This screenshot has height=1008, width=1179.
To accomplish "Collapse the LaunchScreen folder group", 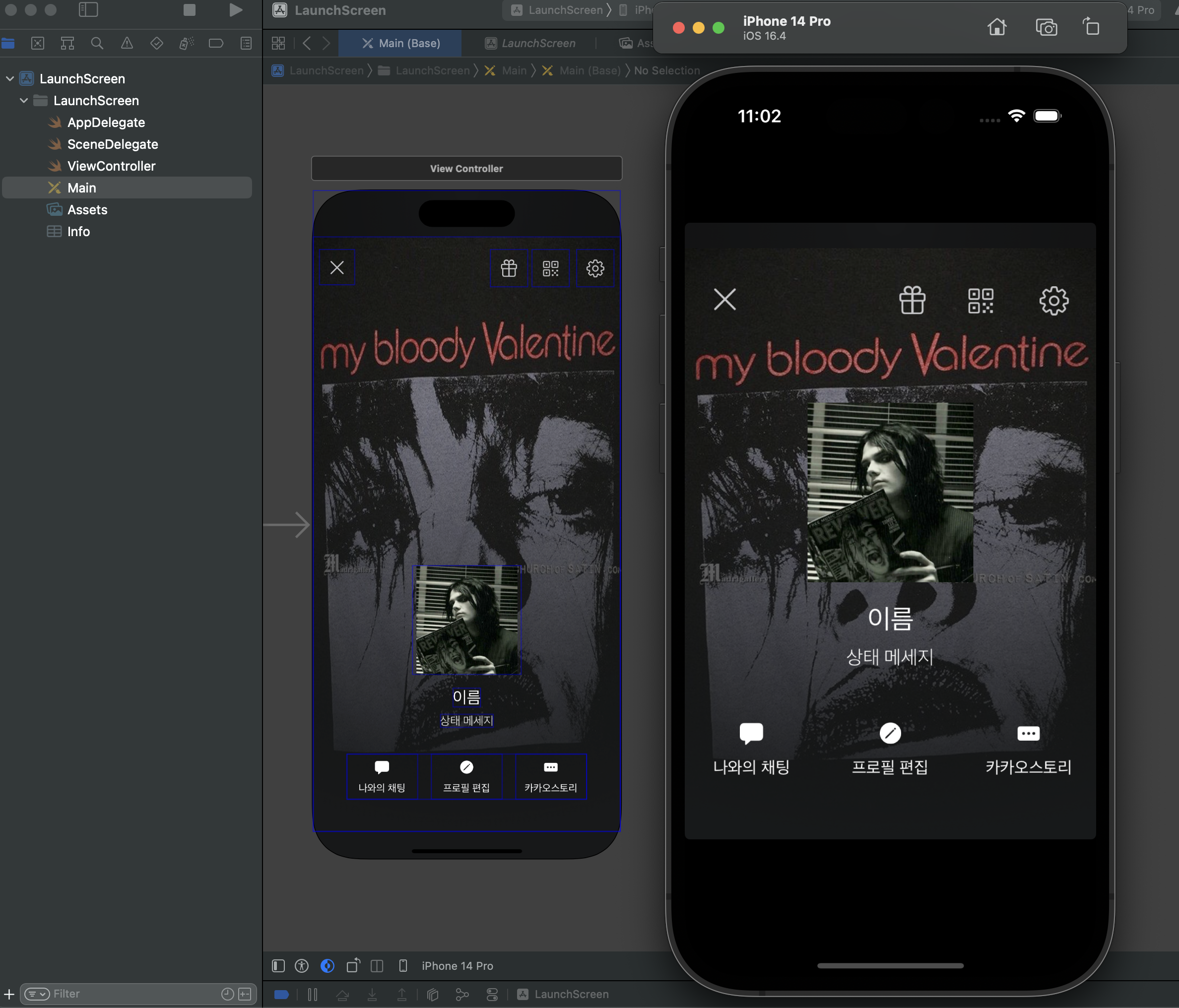I will point(24,100).
